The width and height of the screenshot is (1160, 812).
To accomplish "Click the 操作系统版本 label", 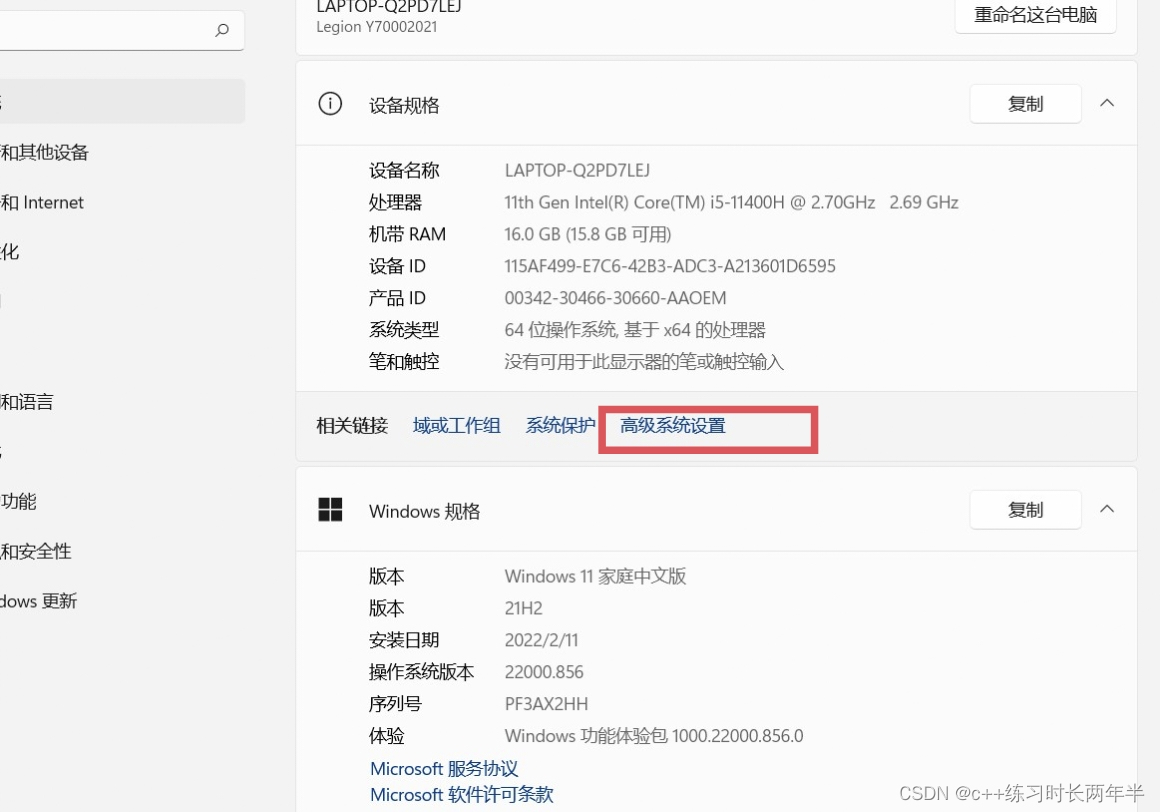I will tap(422, 671).
